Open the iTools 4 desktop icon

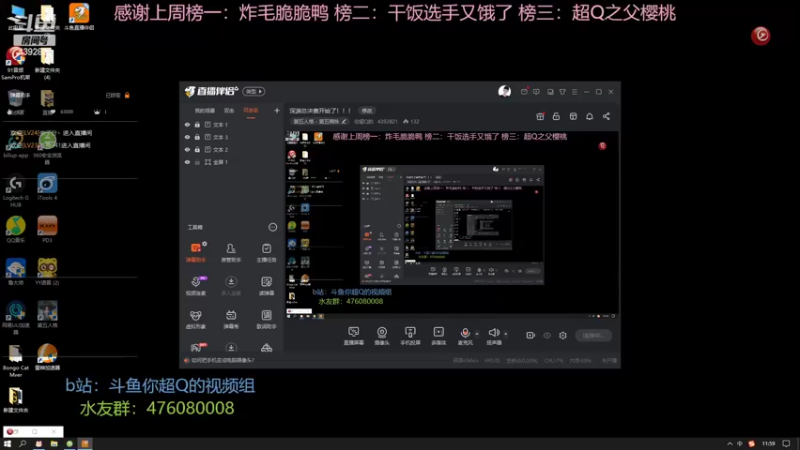pos(47,187)
